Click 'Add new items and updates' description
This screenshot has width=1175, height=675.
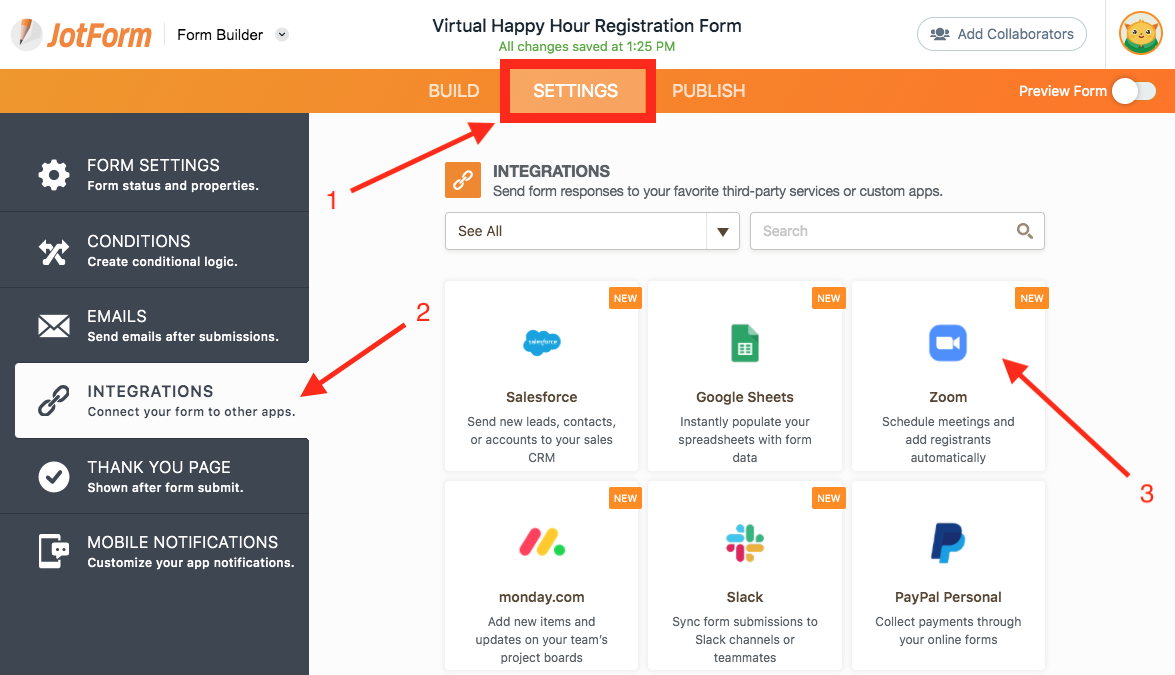[x=542, y=640]
